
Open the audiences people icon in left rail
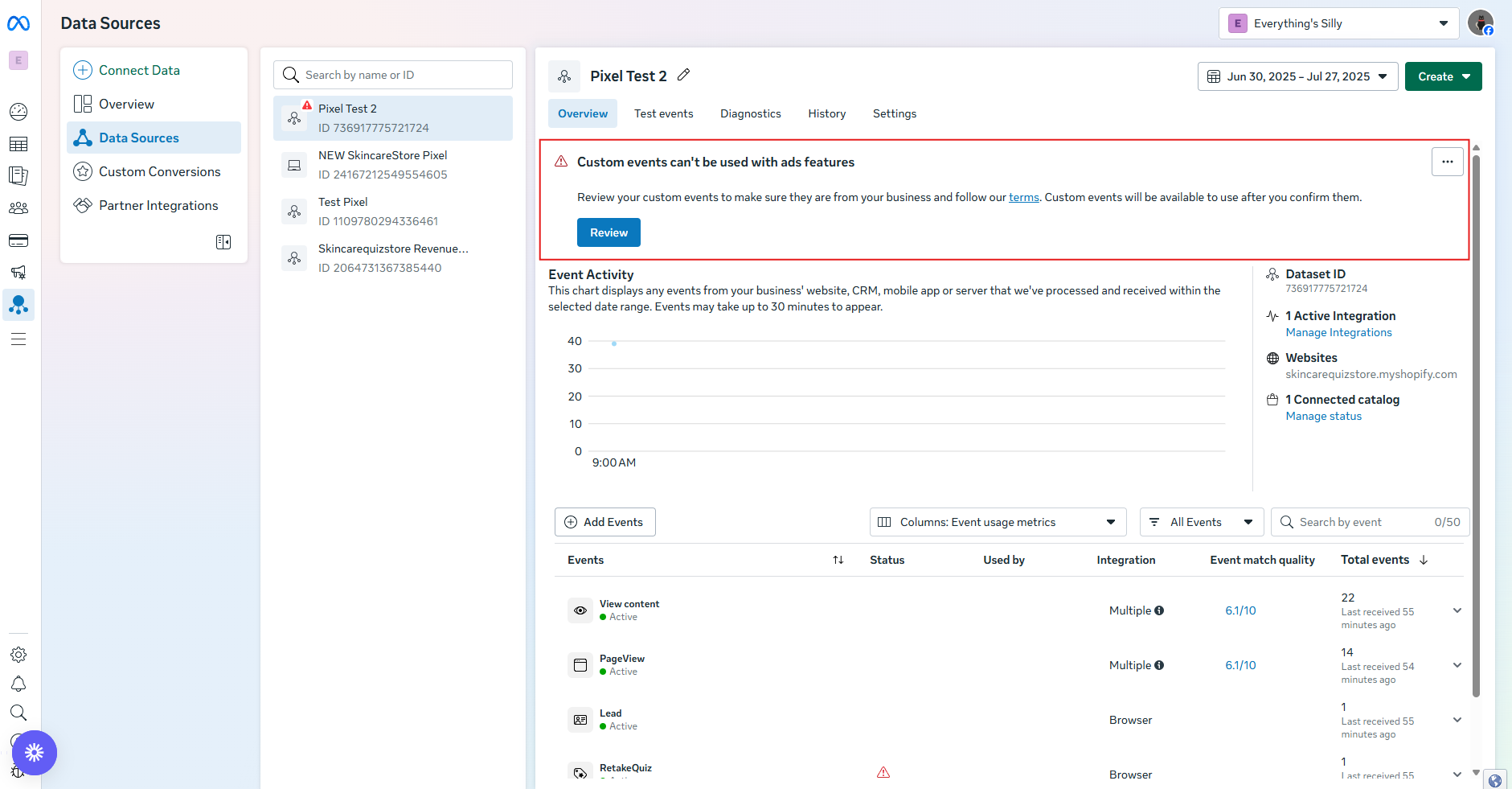18,208
